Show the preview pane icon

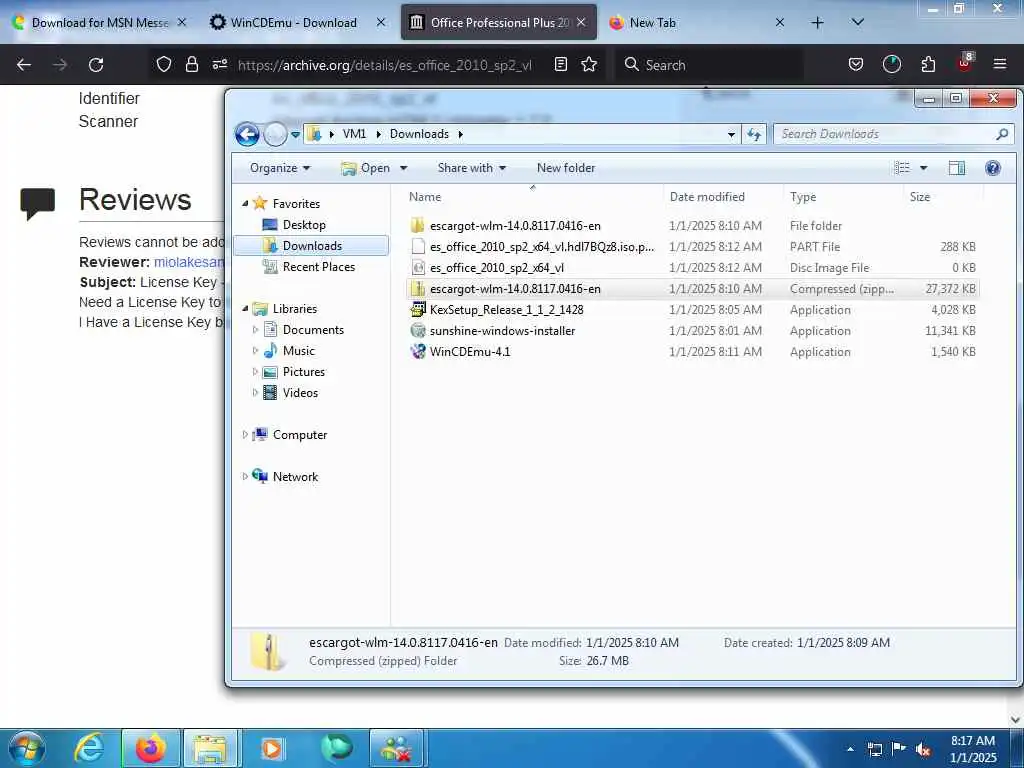pyautogui.click(x=957, y=168)
